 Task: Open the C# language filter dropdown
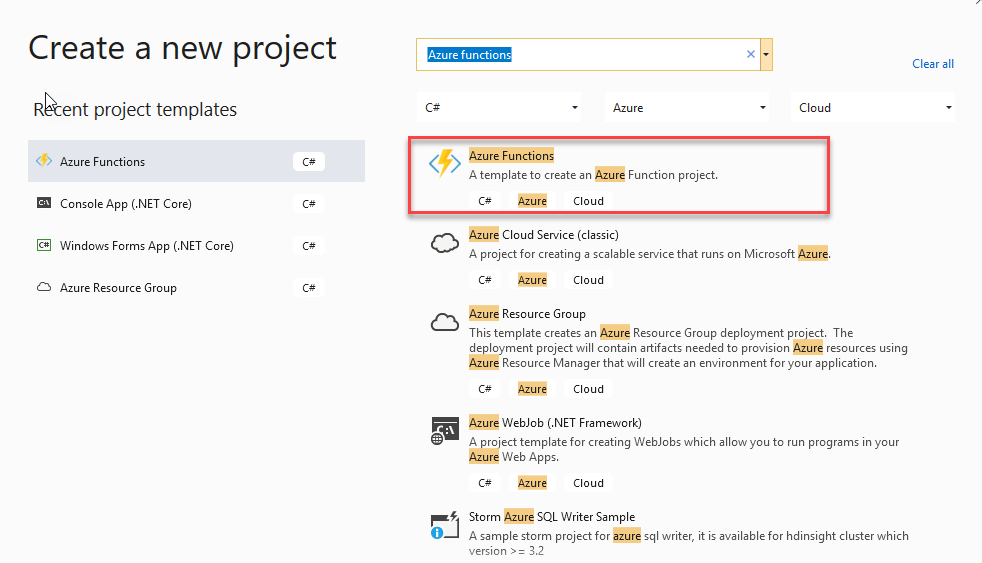[x=499, y=108]
